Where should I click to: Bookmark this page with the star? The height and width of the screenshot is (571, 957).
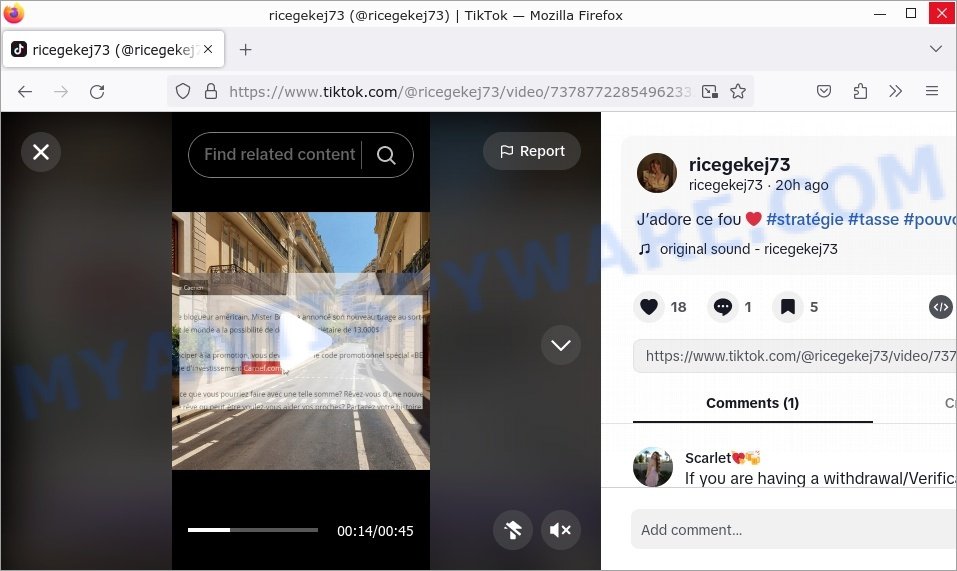(x=738, y=92)
